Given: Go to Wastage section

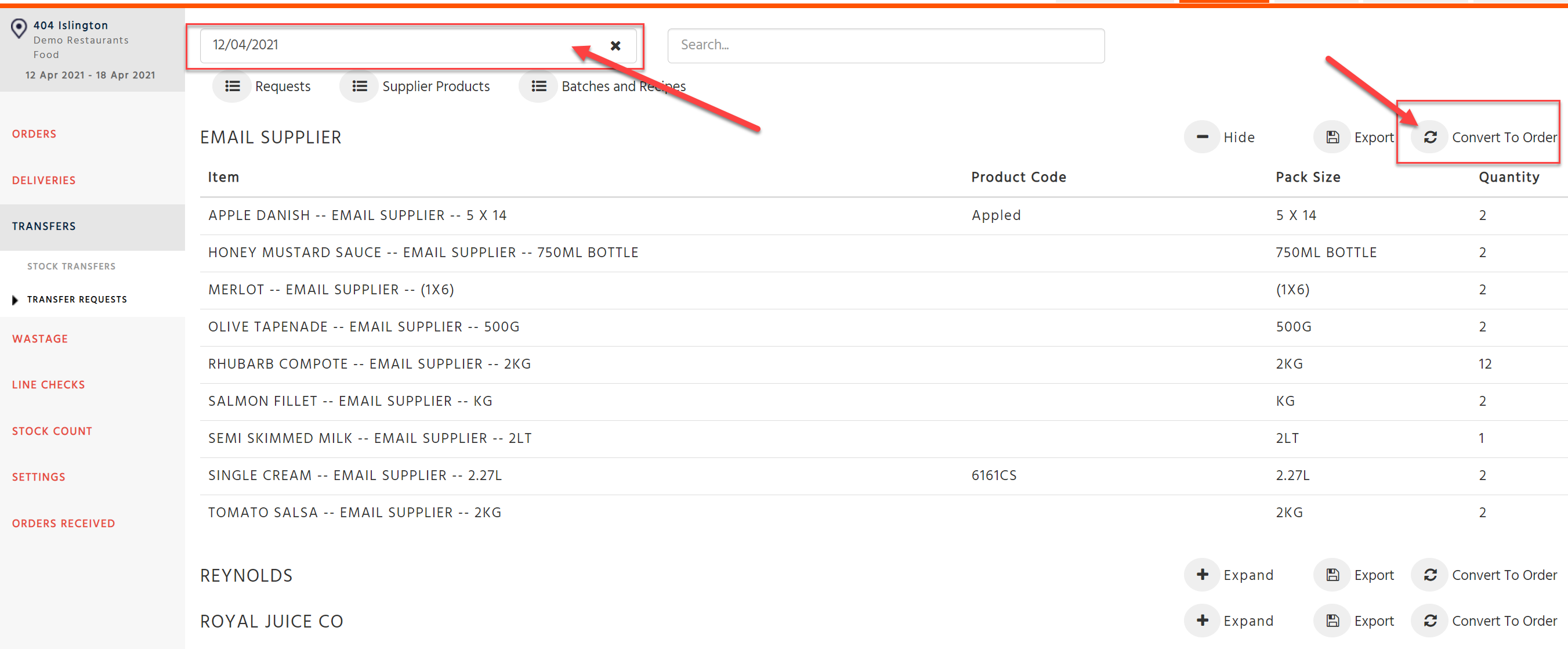Looking at the screenshot, I should point(40,339).
